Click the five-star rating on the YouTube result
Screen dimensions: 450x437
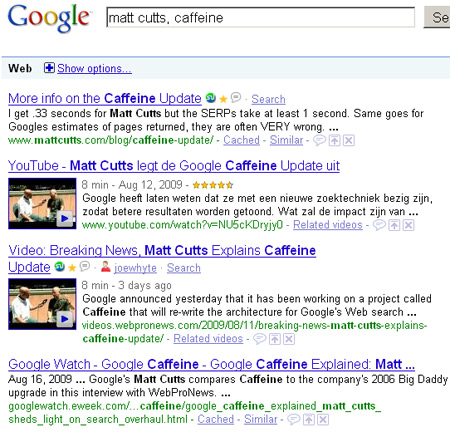click(213, 185)
